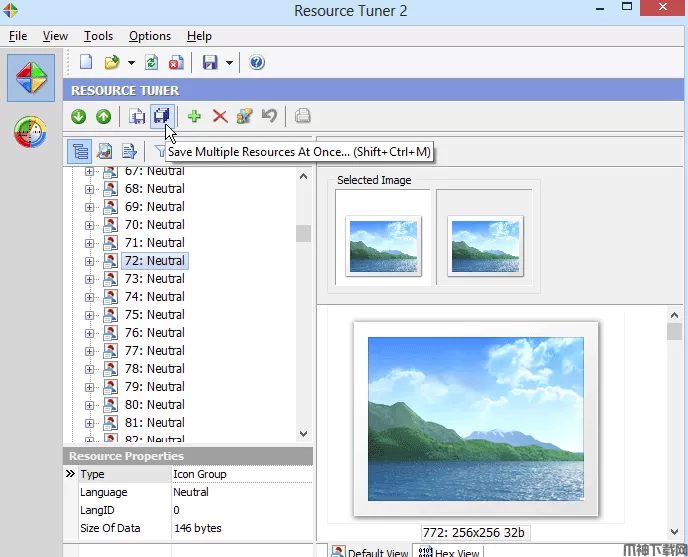Image resolution: width=688 pixels, height=557 pixels.
Task: Expand the 78: Neutral tree node
Action: 89,369
